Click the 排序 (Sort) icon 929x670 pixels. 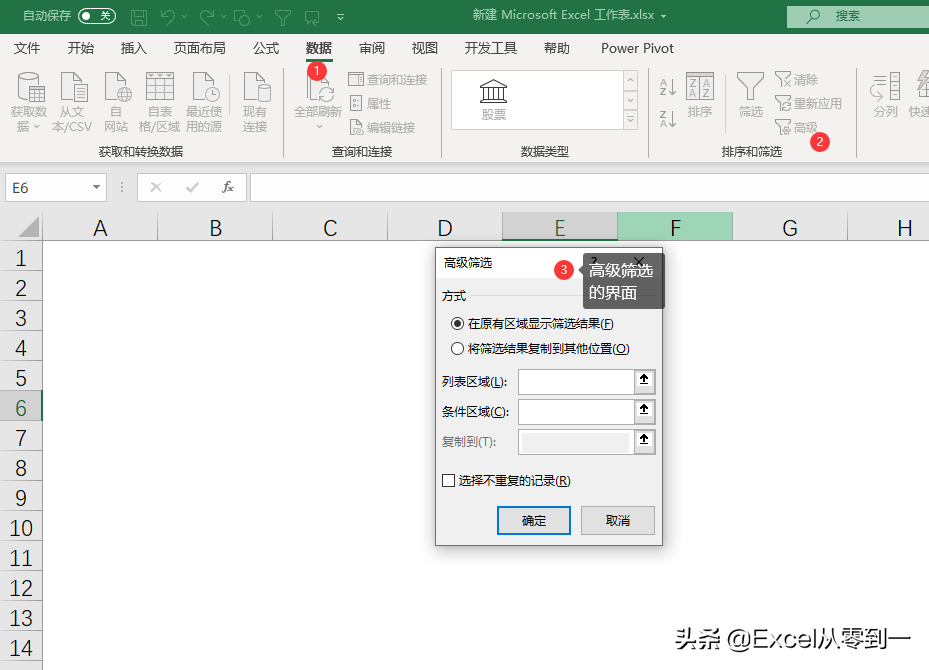point(700,89)
